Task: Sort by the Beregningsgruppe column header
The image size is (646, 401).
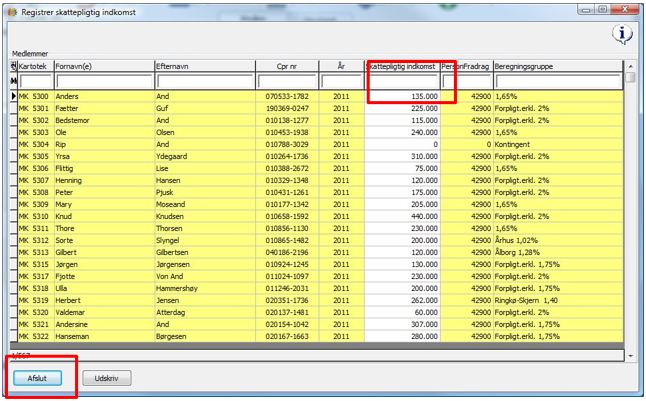Action: [558, 66]
